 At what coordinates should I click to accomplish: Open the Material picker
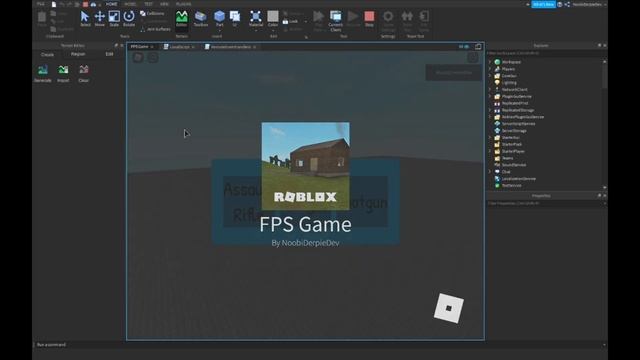coord(256,19)
